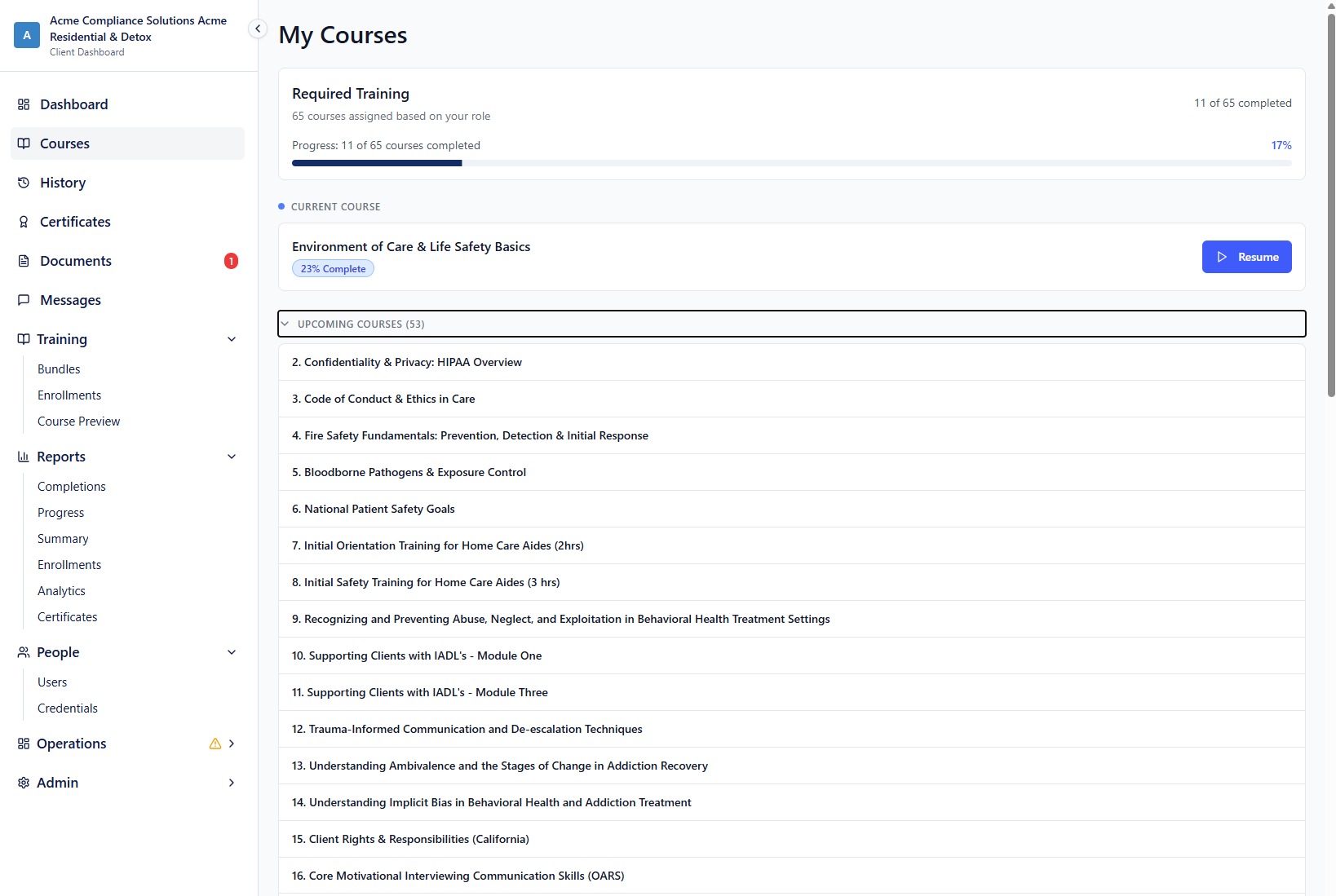Open Enrollments under Reports
The height and width of the screenshot is (896, 1336).
click(x=69, y=565)
